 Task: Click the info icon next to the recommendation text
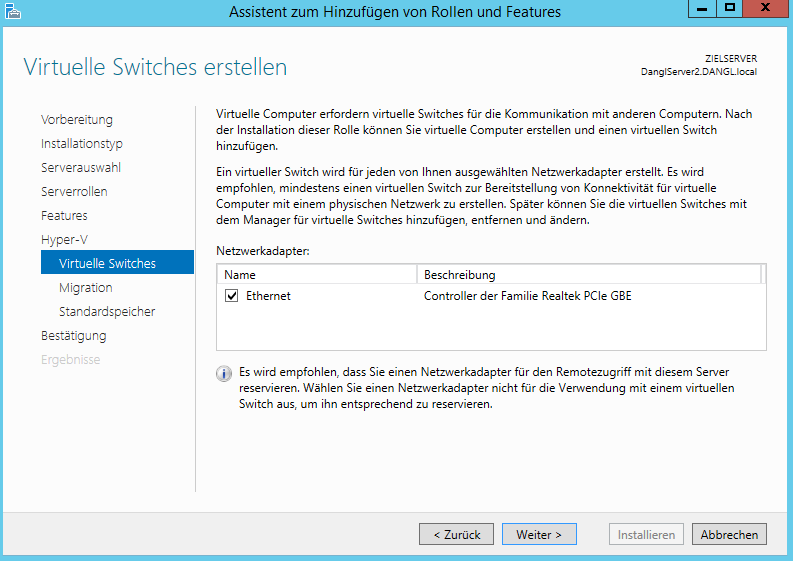pos(224,374)
